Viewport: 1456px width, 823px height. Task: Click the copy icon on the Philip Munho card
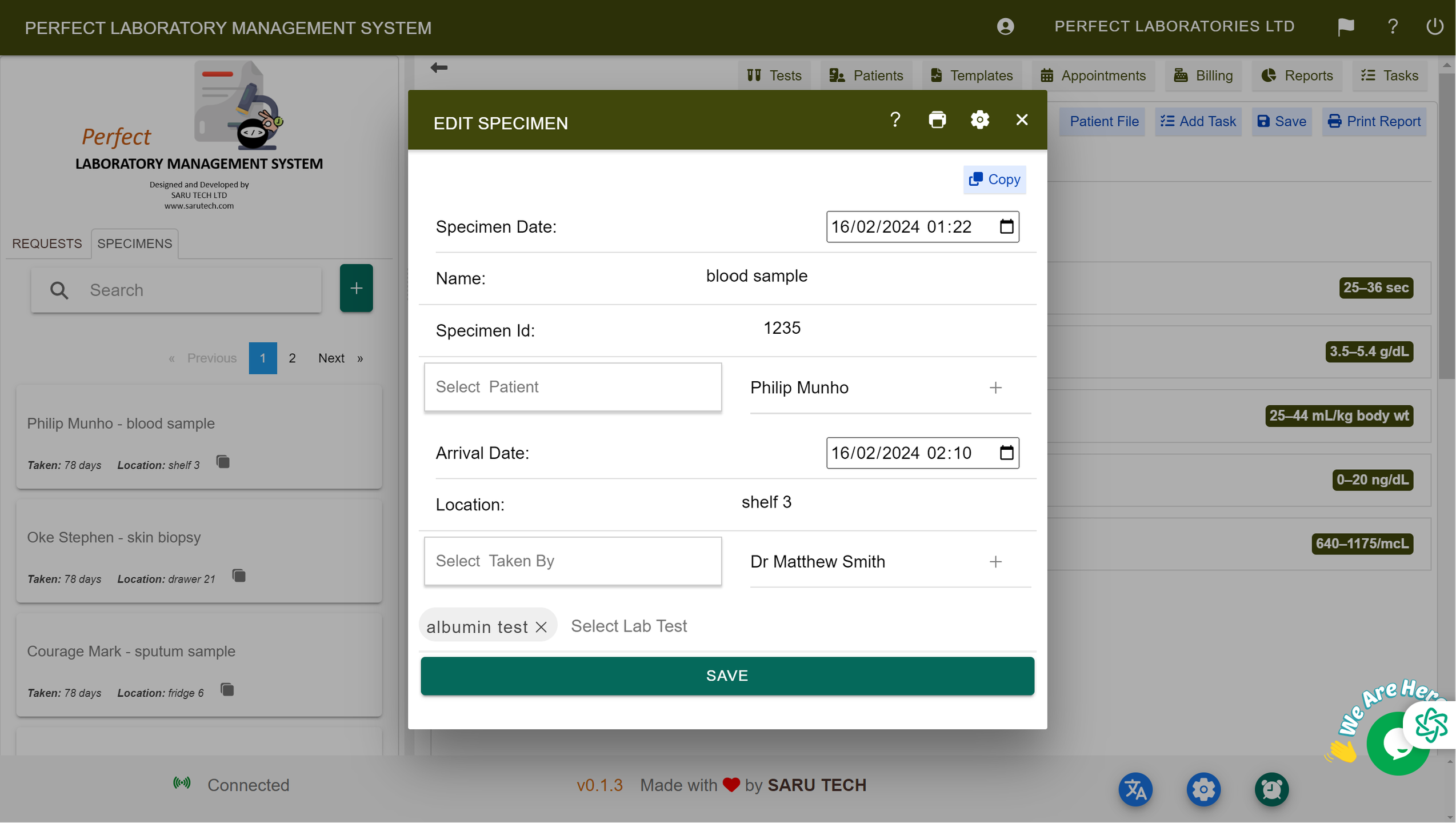point(223,462)
